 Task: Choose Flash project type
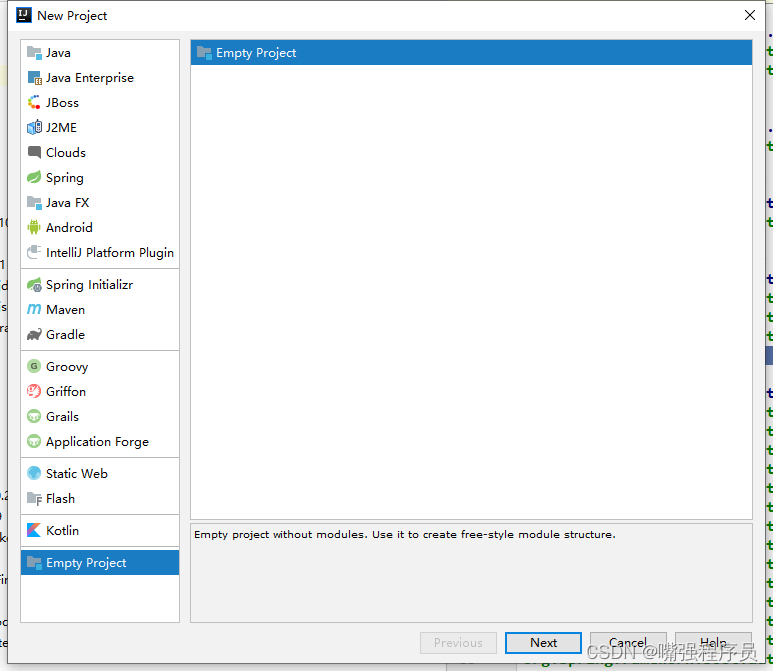(100, 498)
